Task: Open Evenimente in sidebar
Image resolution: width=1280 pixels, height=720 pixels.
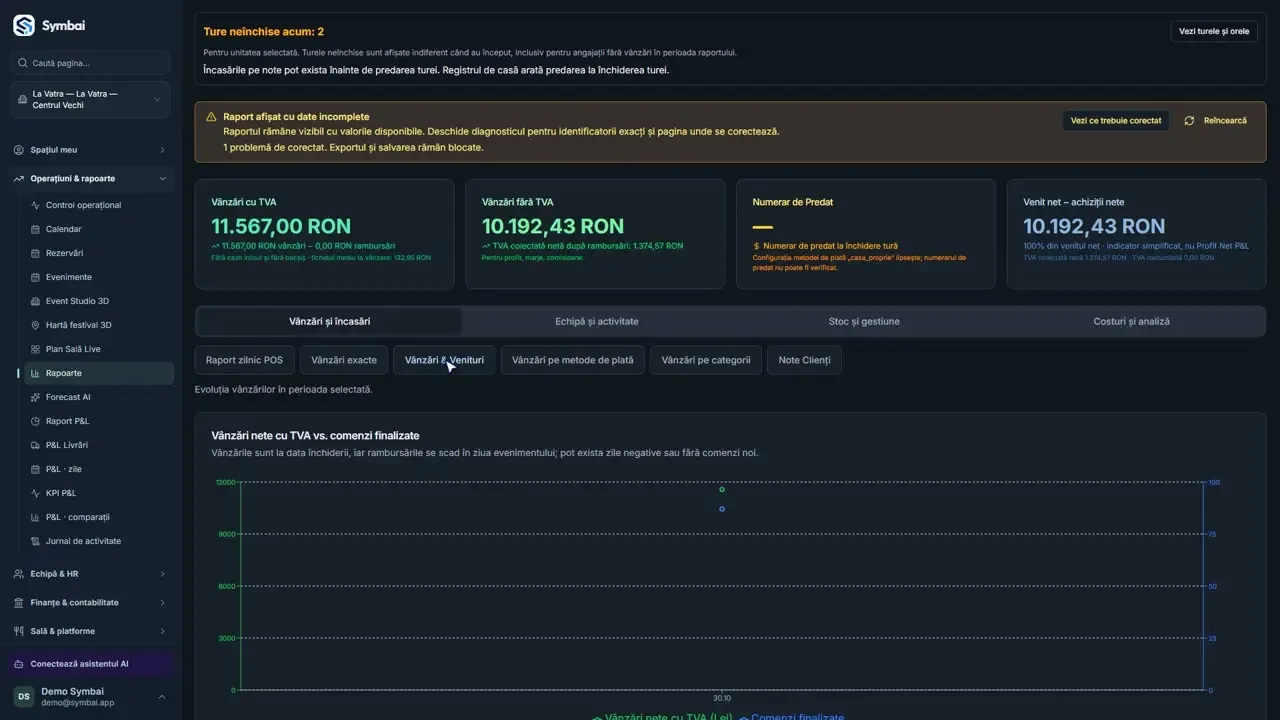Action: (99, 277)
